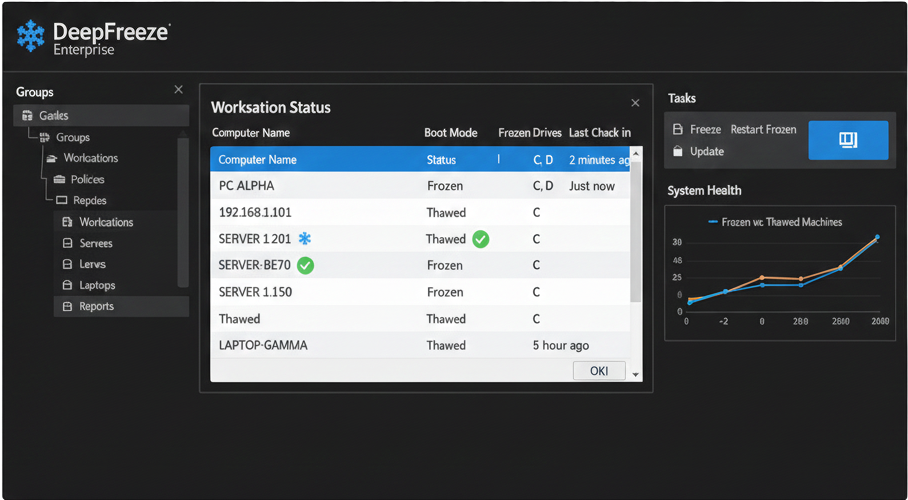Image resolution: width=908 pixels, height=500 pixels.
Task: Click the Polices folder icon in the tree
Action: pyautogui.click(x=60, y=180)
